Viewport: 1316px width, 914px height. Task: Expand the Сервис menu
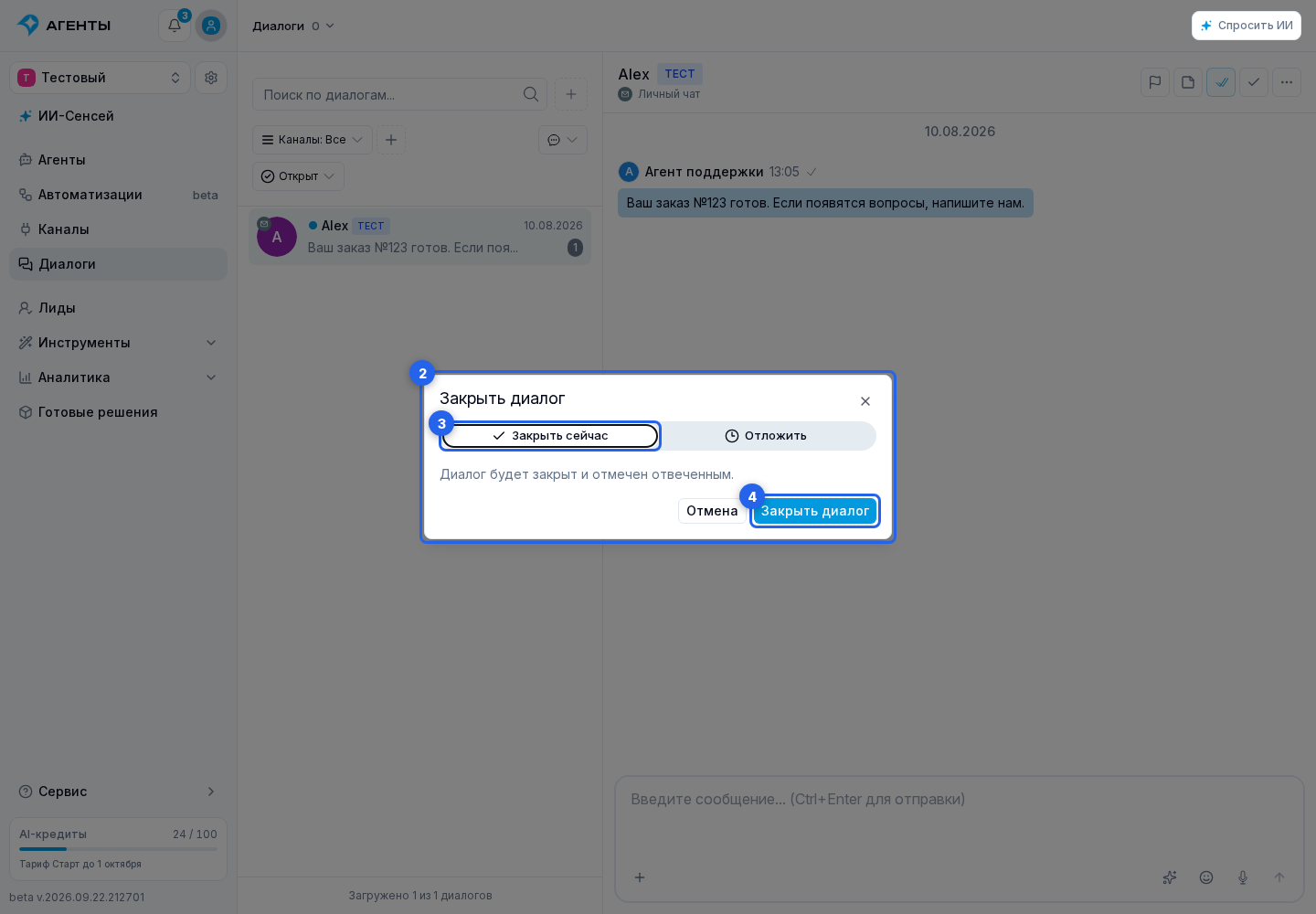coord(119,792)
